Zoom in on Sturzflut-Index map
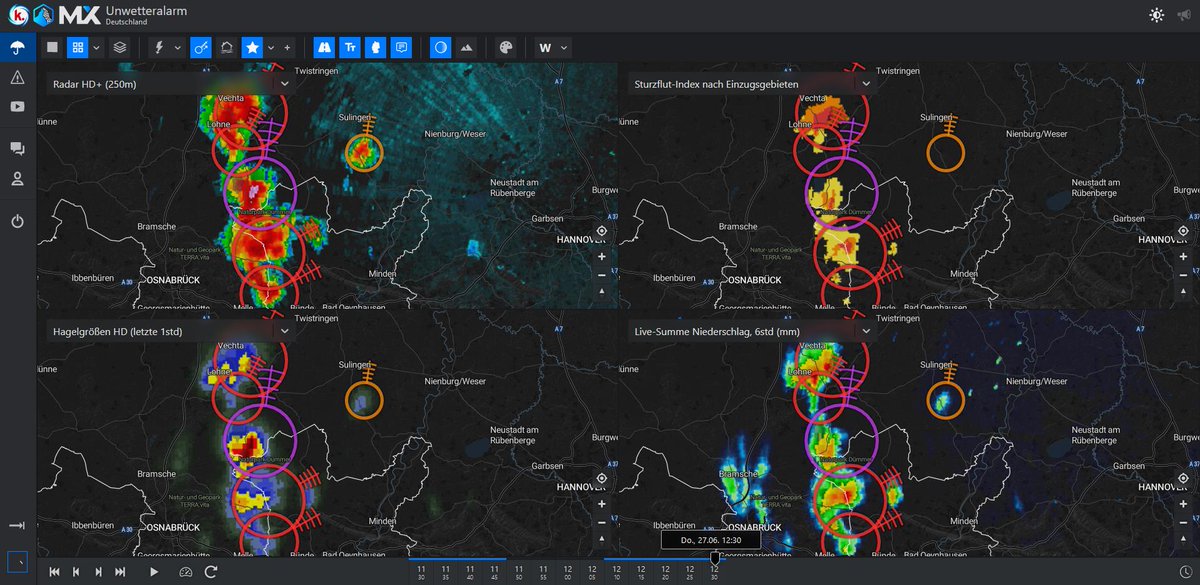The height and width of the screenshot is (585, 1200). [x=1184, y=255]
